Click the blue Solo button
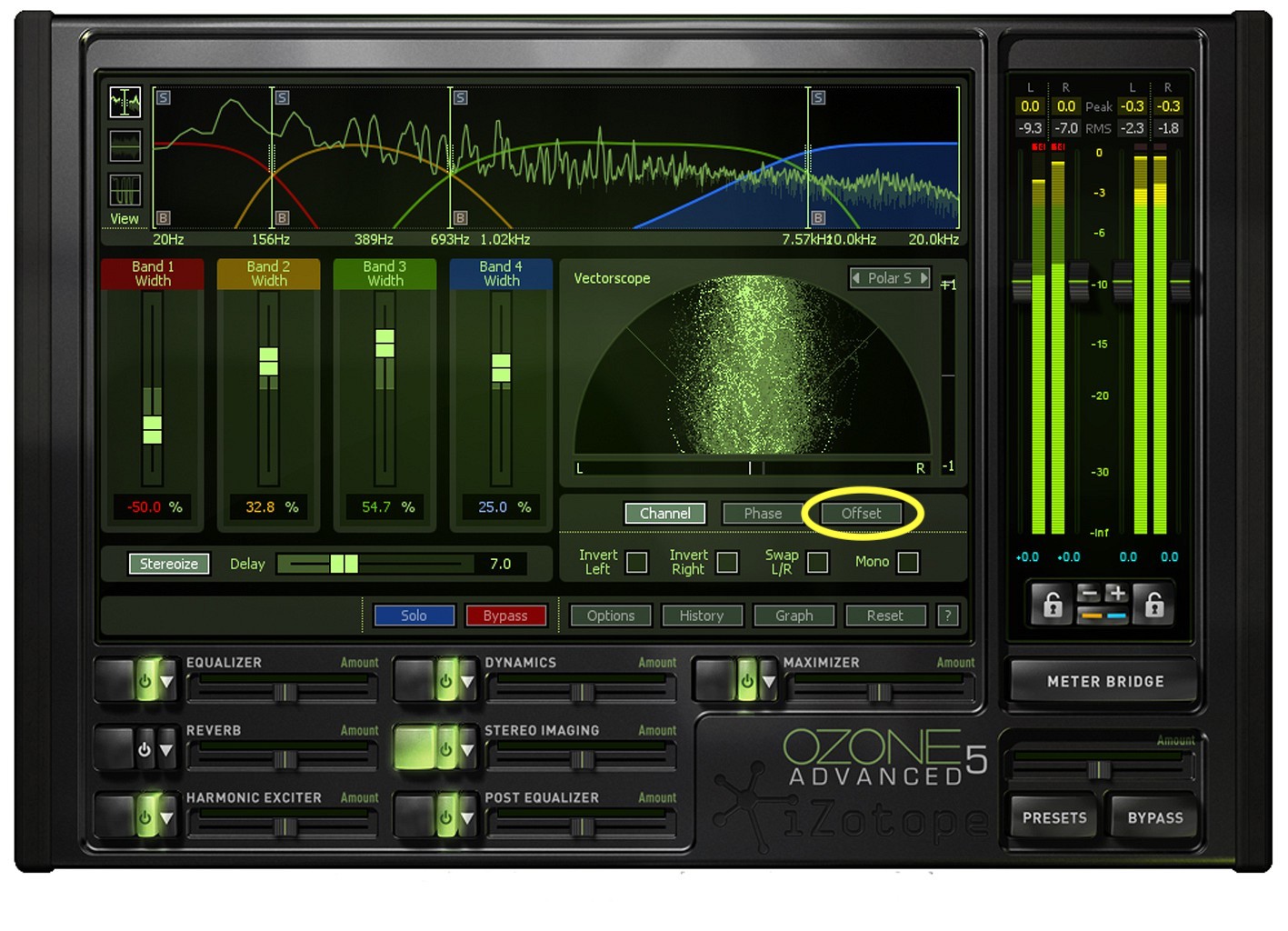The height and width of the screenshot is (931, 1288). [x=414, y=616]
